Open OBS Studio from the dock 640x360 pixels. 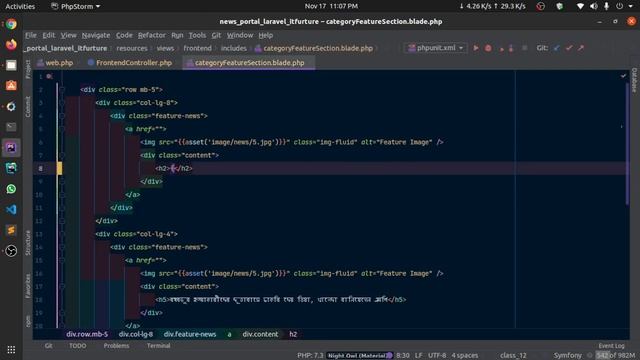(x=11, y=251)
